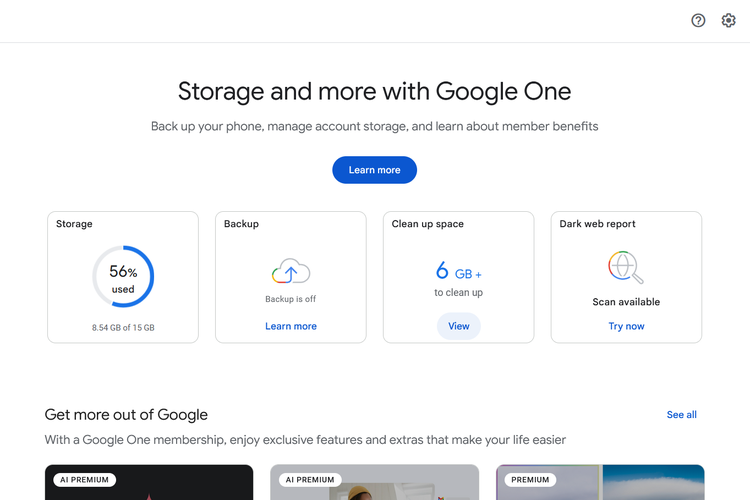Click the cloud upload backup icon

(x=291, y=271)
